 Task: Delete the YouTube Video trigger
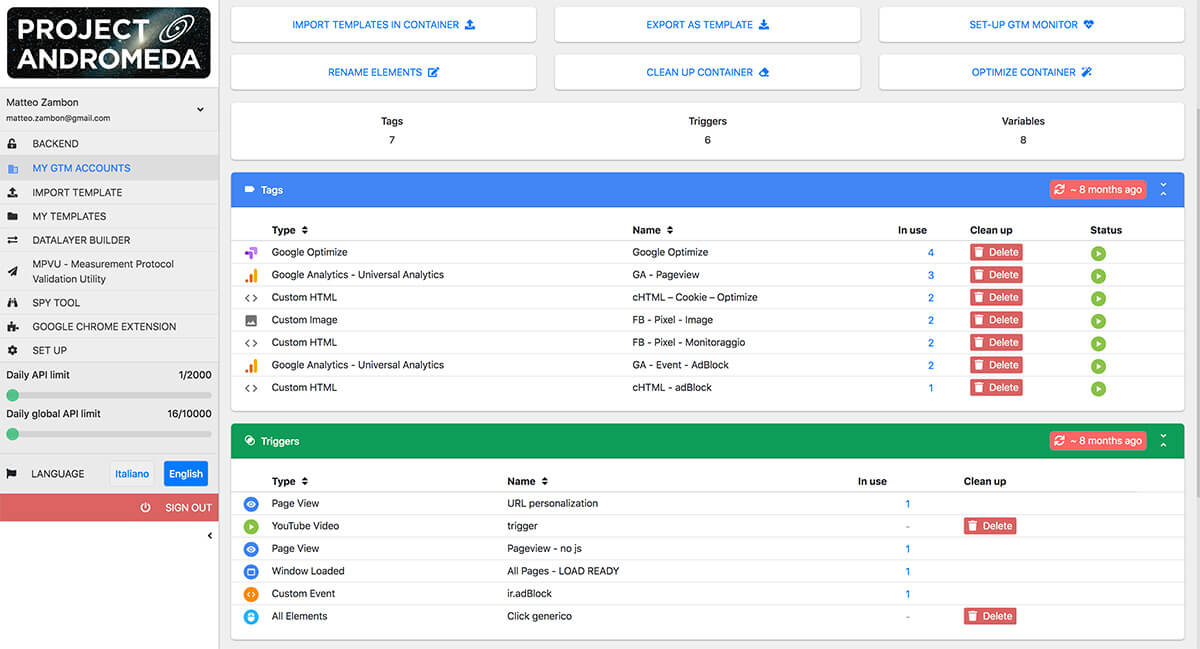990,526
